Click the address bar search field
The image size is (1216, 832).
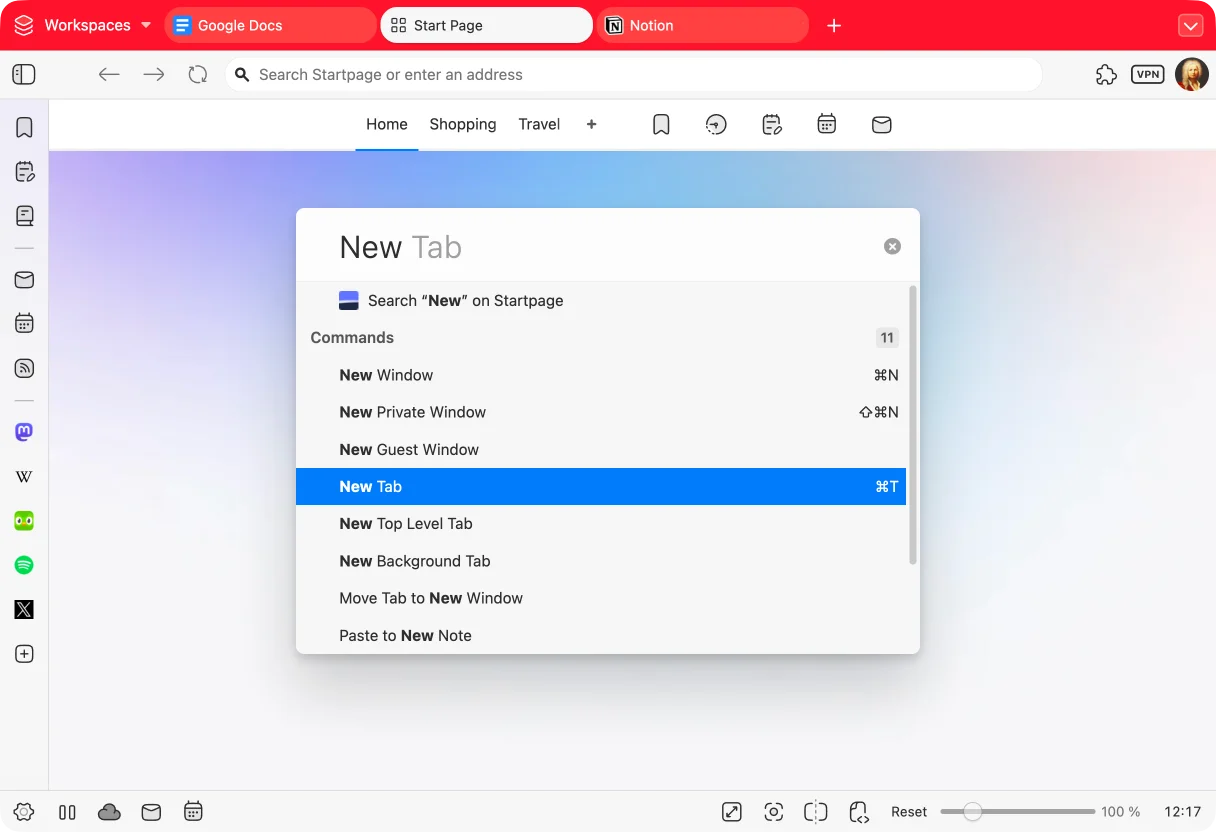point(630,75)
